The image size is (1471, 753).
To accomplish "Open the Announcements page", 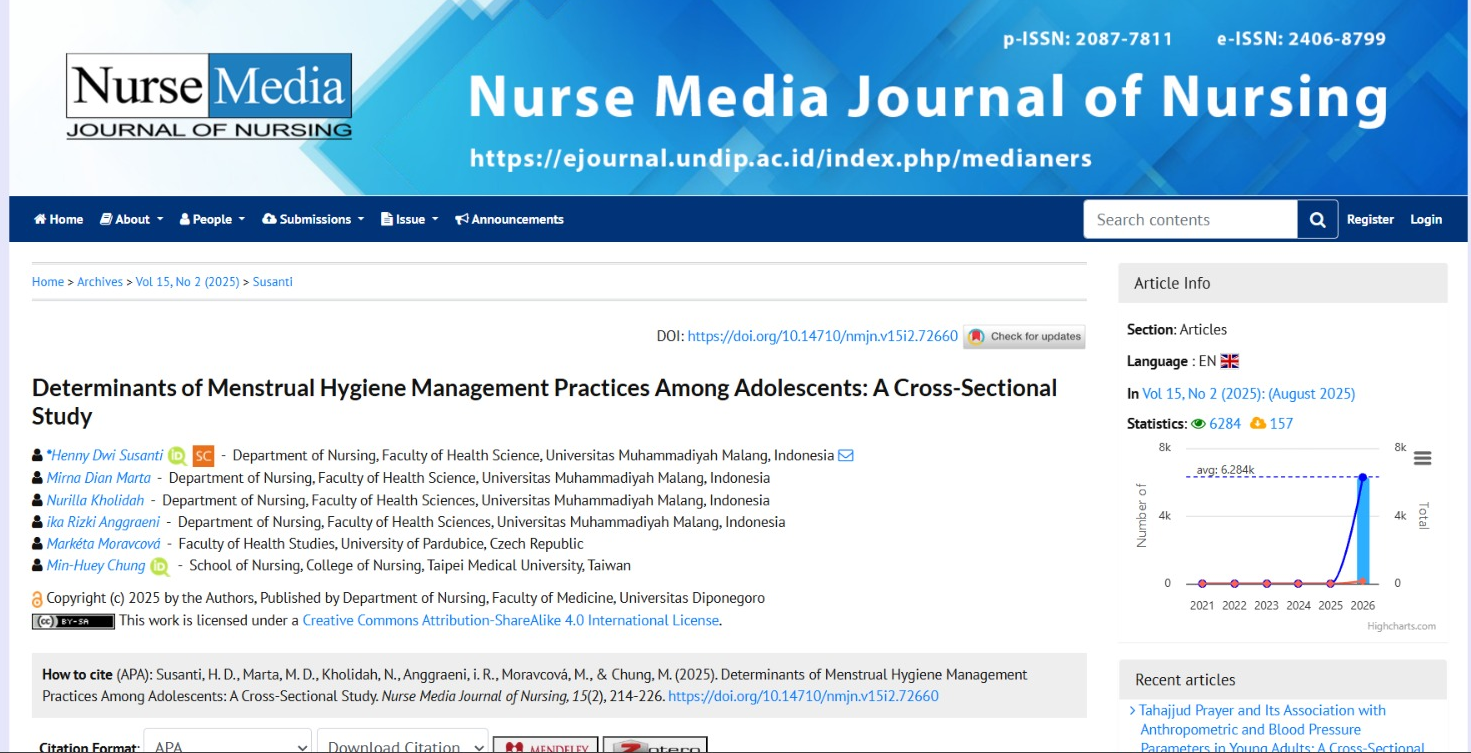I will pos(509,219).
